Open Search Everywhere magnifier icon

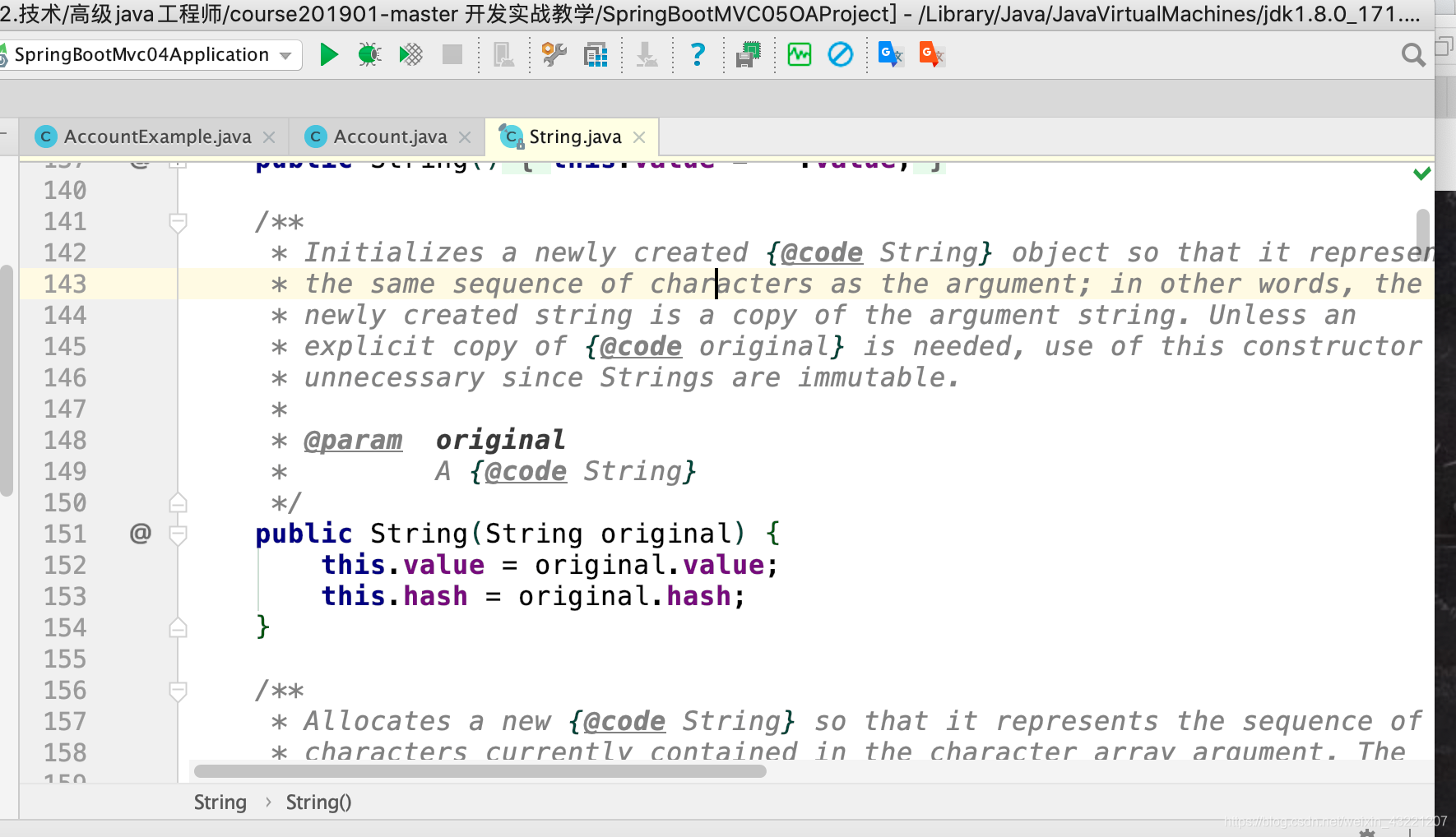click(x=1413, y=55)
